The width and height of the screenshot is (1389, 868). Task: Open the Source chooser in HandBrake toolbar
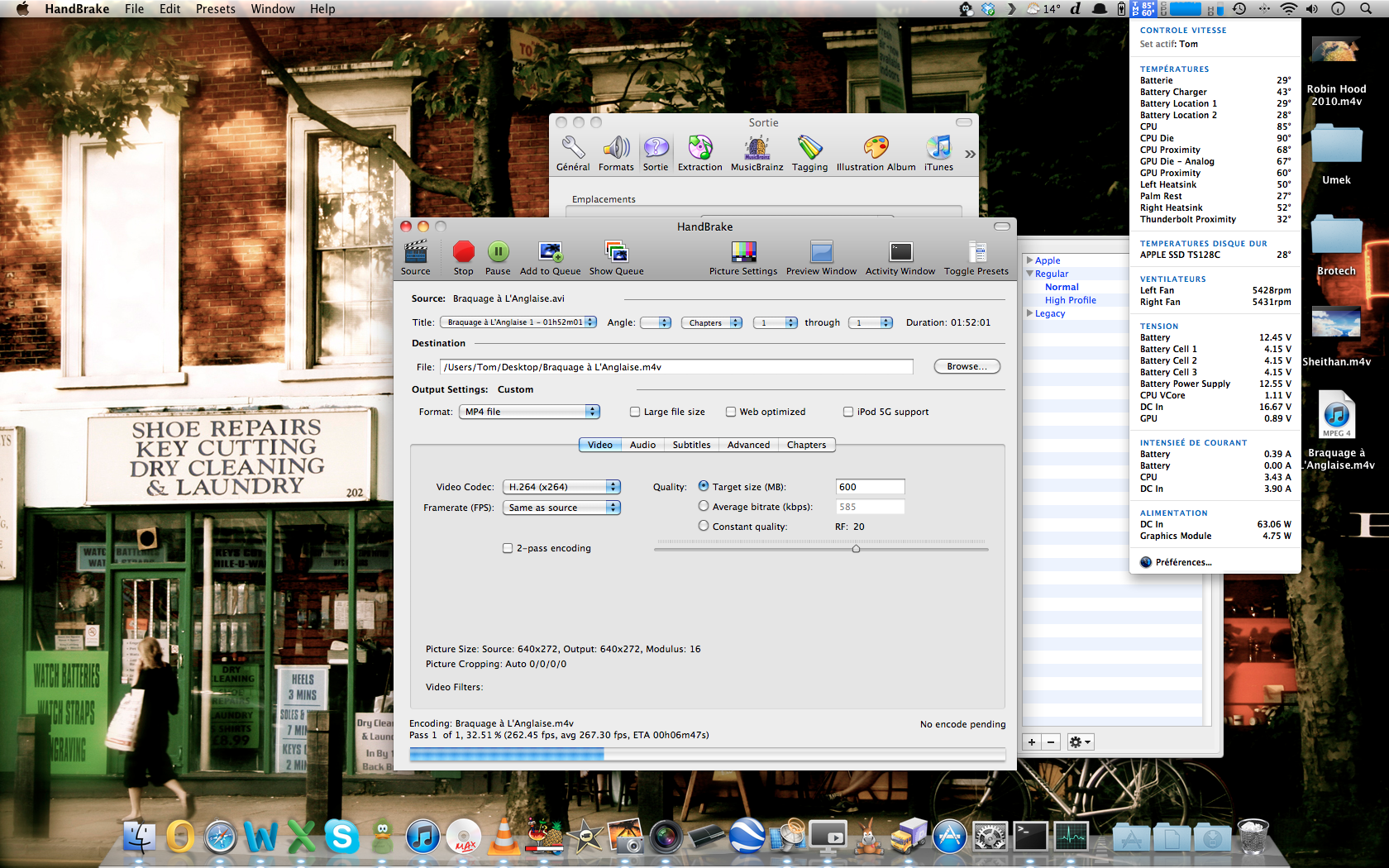coord(415,257)
